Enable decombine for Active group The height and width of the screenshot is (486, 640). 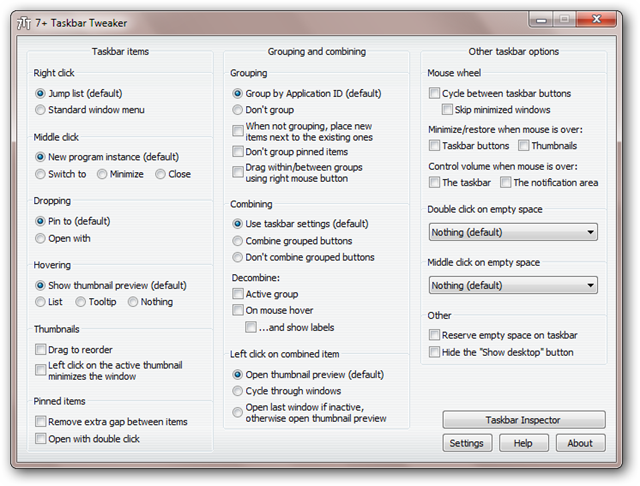point(238,294)
